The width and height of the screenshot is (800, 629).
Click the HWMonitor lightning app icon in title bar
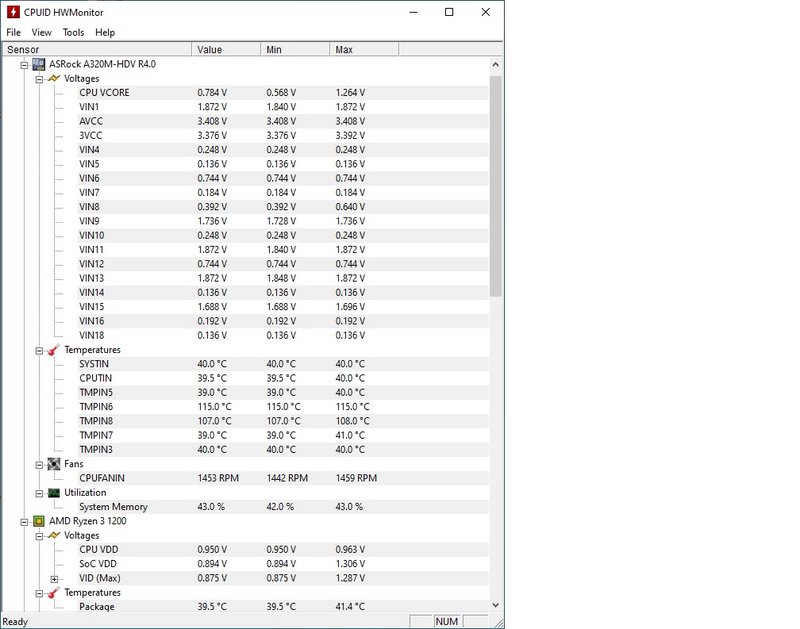pos(13,12)
